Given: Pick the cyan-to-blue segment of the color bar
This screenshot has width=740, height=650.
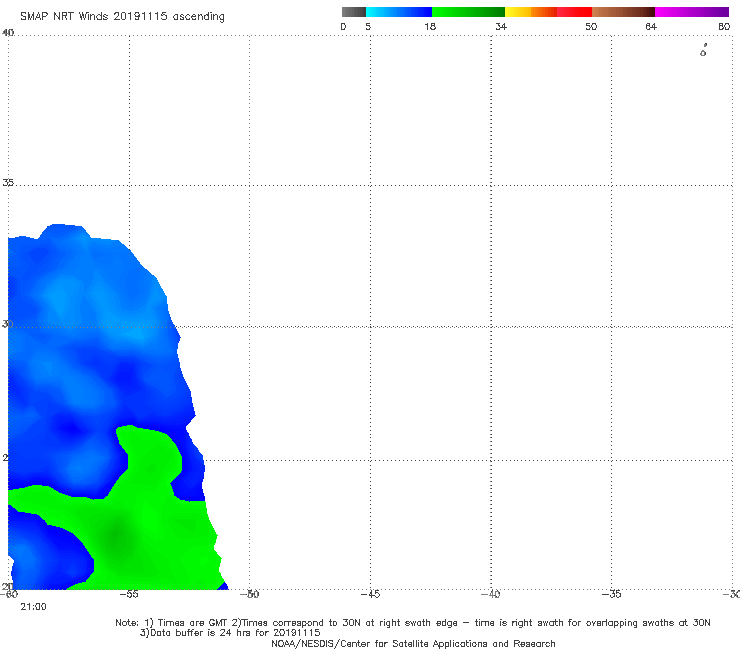Looking at the screenshot, I should [x=399, y=12].
